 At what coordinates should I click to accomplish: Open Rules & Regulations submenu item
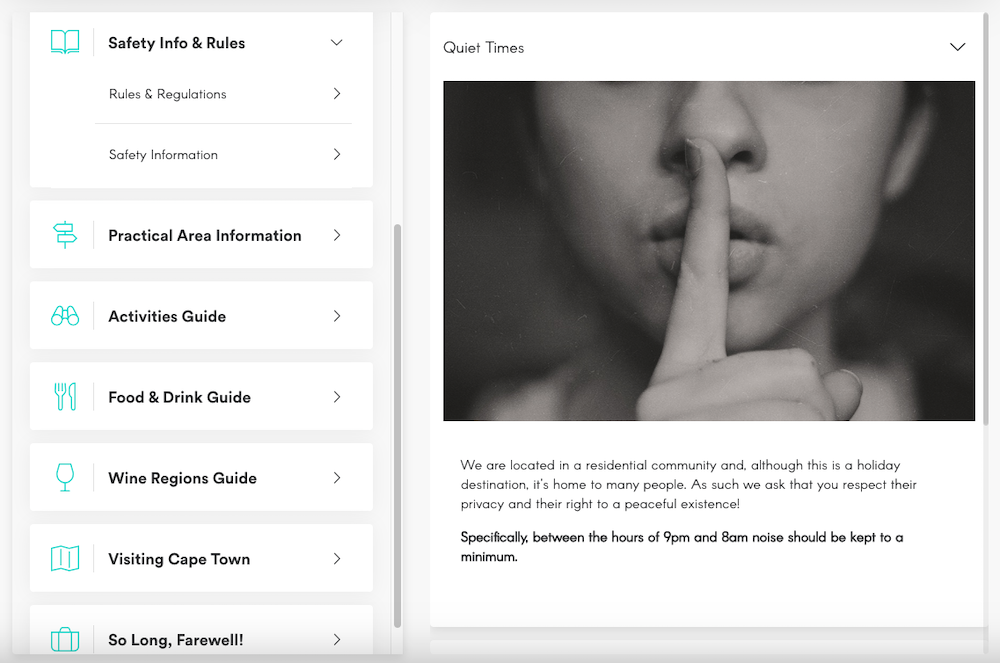click(x=223, y=94)
